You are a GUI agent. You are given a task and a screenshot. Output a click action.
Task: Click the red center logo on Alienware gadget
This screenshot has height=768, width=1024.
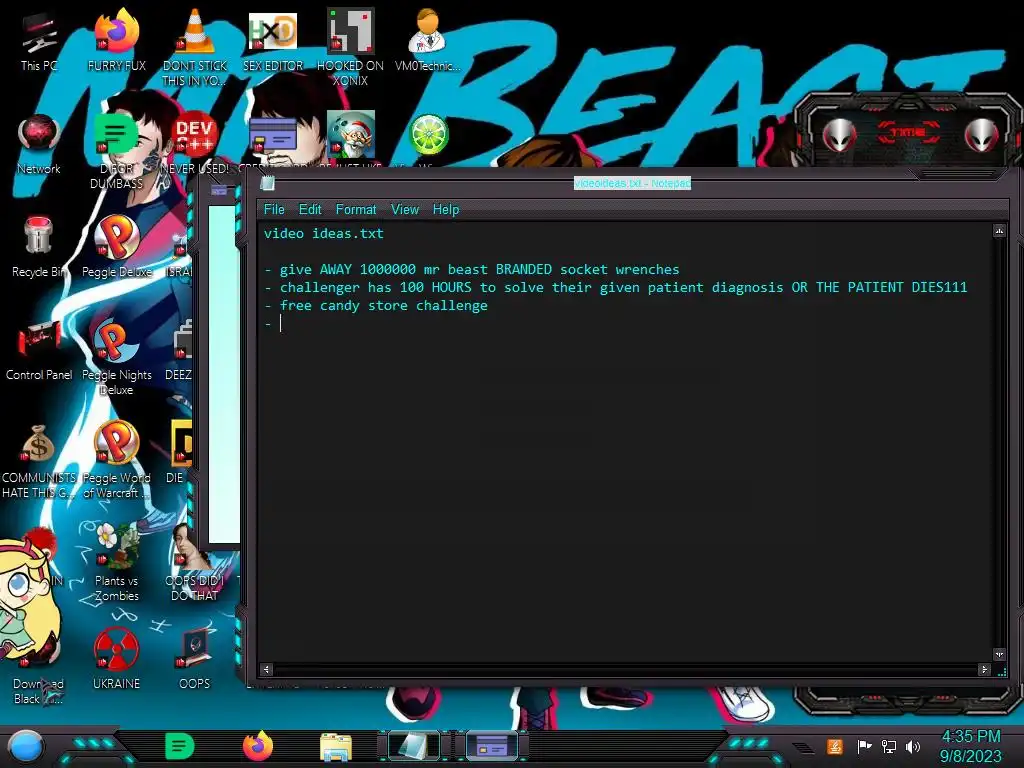point(908,133)
